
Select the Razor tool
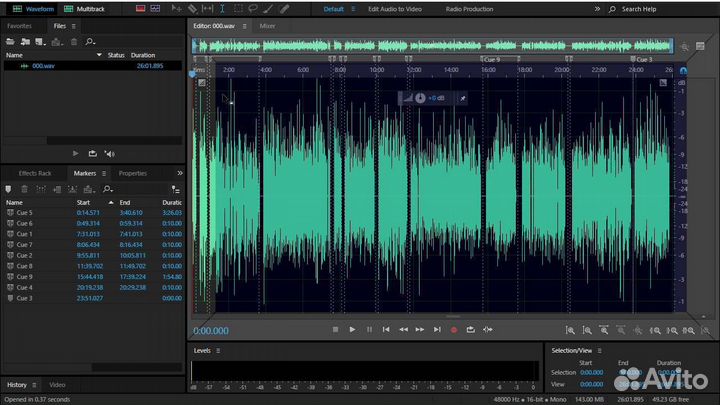click(192, 9)
